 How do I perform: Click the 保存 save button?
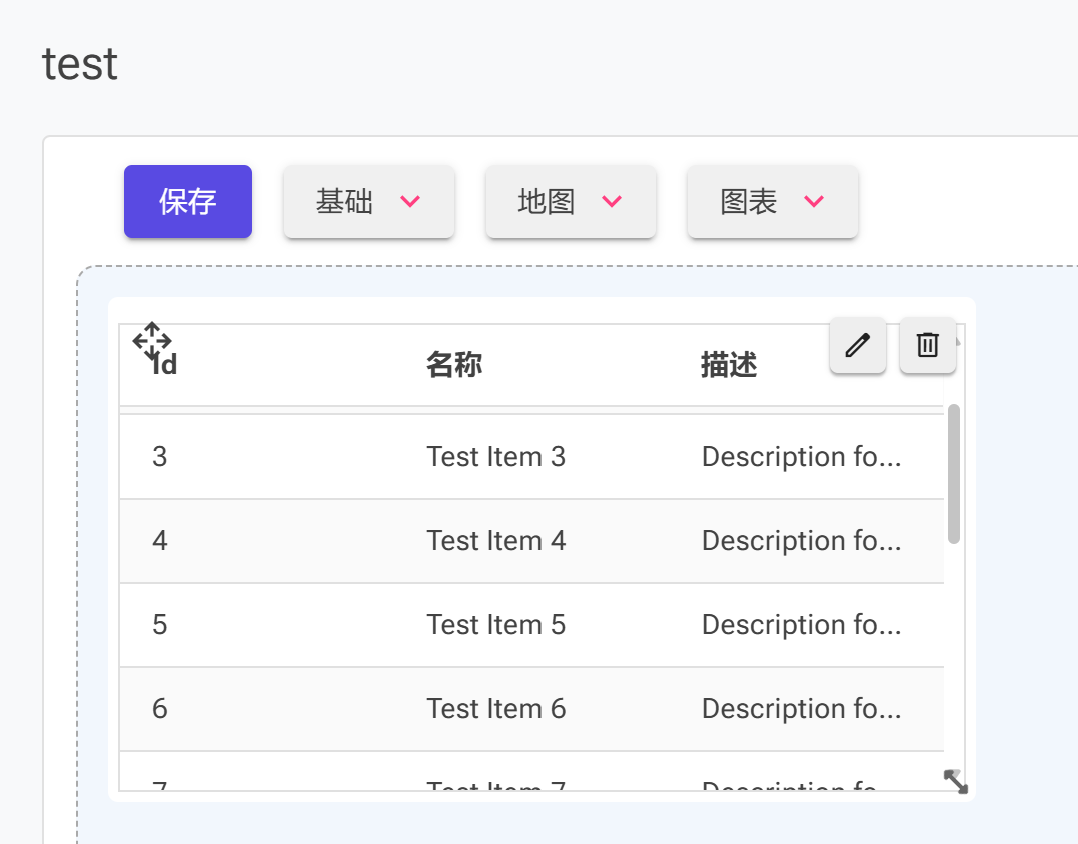188,201
